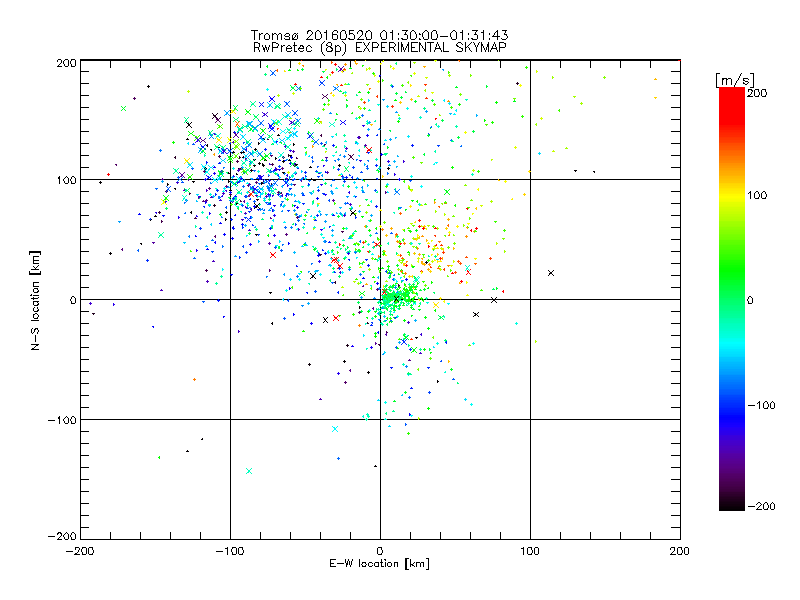Click the 0 tick label on the E-W axis
The height and width of the screenshot is (600, 800).
coord(380,551)
